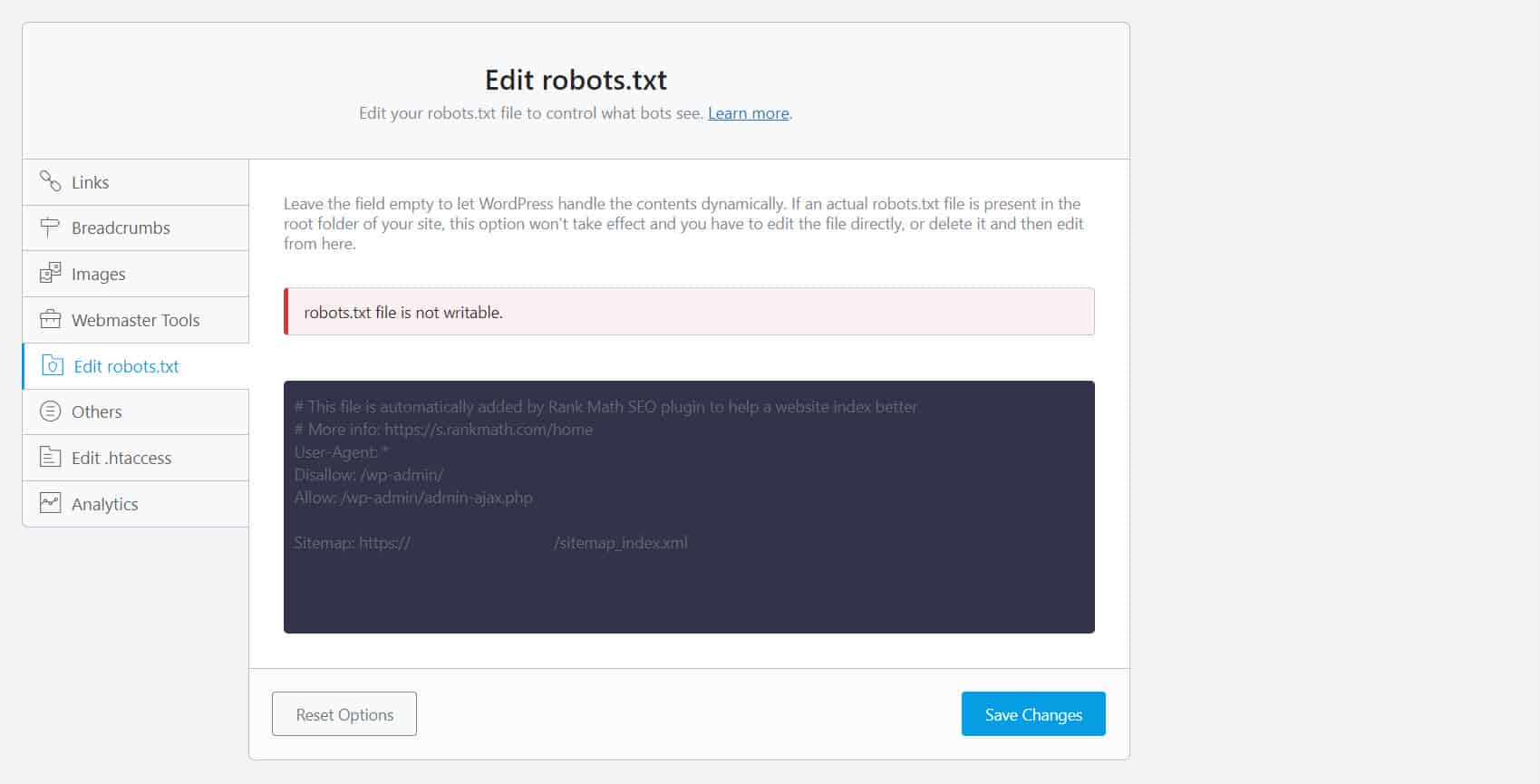
Task: Select the chain-link icon for Links settings
Action: pos(49,181)
